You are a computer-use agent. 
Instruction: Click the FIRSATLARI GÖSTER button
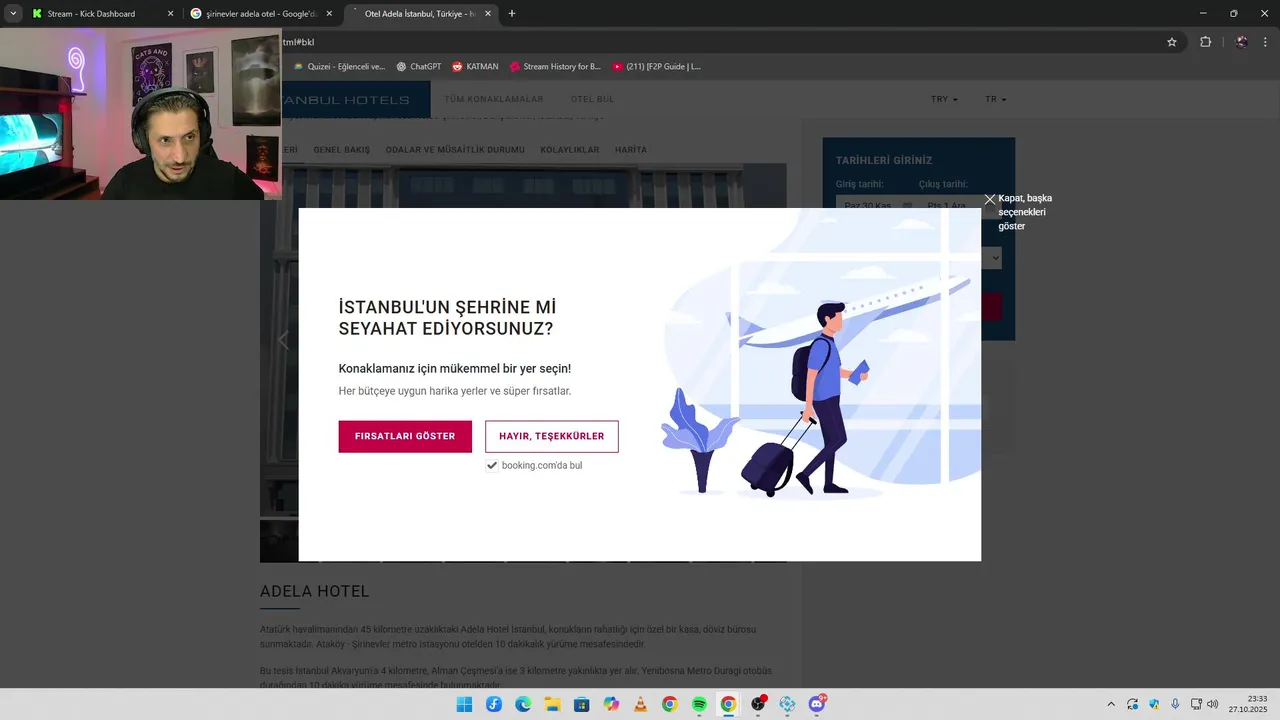pyautogui.click(x=405, y=437)
